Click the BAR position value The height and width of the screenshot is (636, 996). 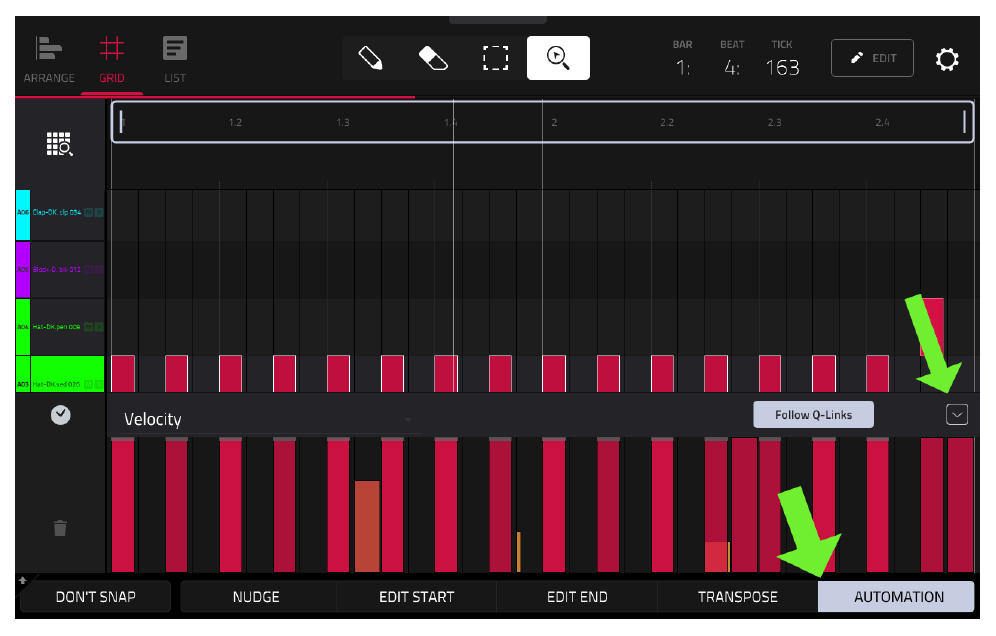(683, 67)
